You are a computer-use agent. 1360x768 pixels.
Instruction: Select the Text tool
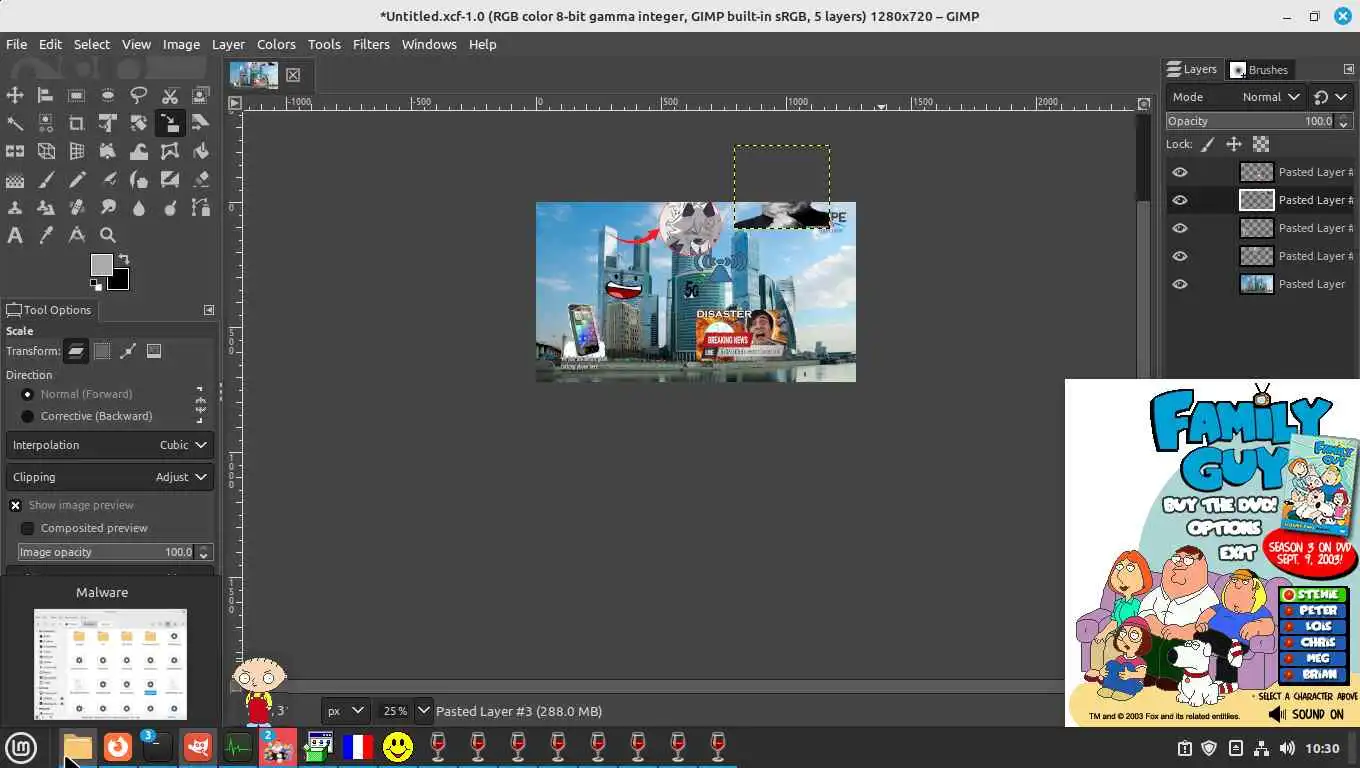(x=15, y=236)
